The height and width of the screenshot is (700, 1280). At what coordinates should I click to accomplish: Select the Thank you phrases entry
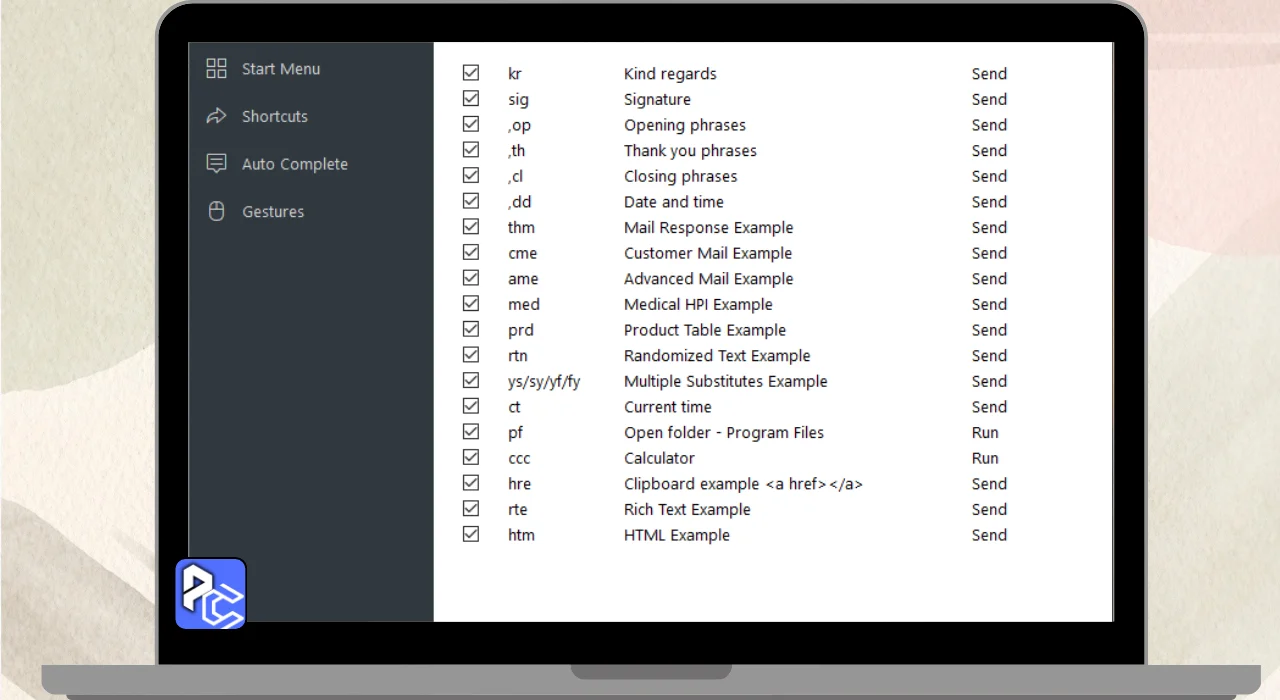(x=690, y=151)
